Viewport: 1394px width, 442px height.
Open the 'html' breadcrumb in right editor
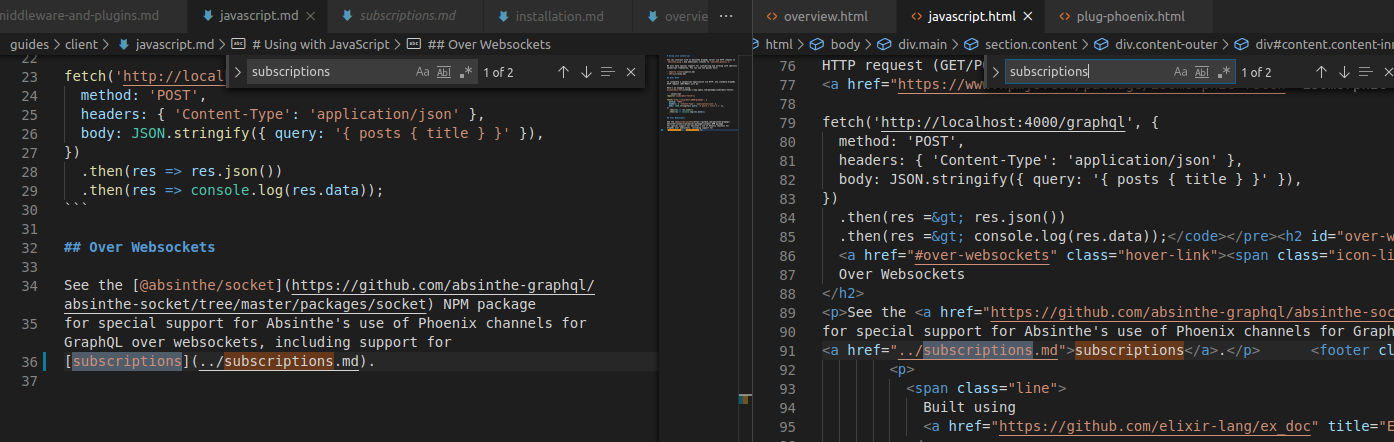(778, 44)
